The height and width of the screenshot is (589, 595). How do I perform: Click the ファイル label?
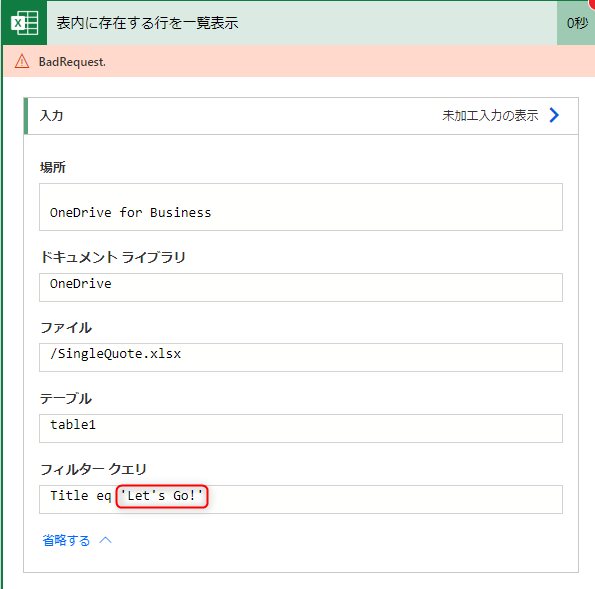click(66, 328)
